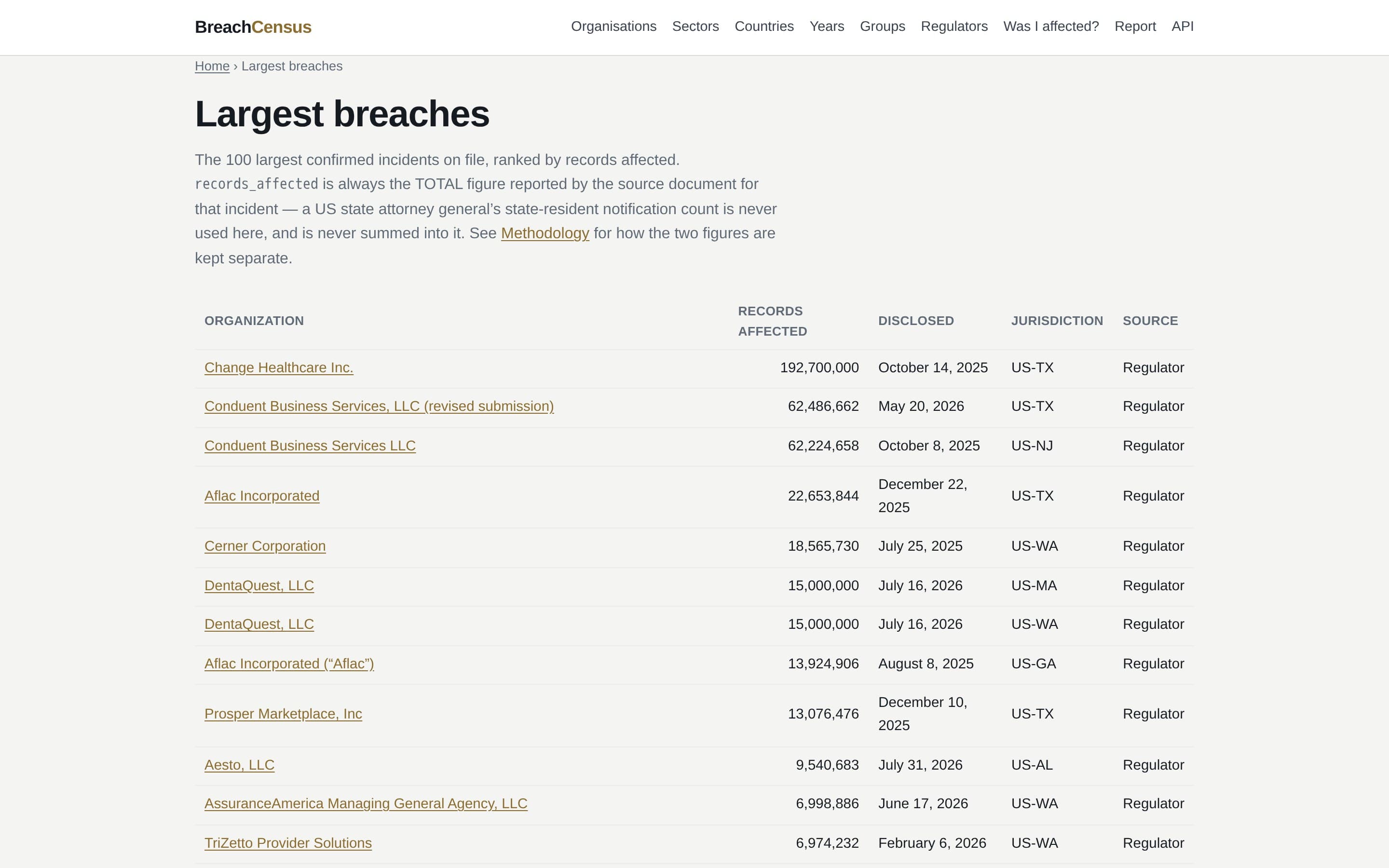Click the Records Affected column header
The width and height of the screenshot is (1389, 868).
click(773, 321)
